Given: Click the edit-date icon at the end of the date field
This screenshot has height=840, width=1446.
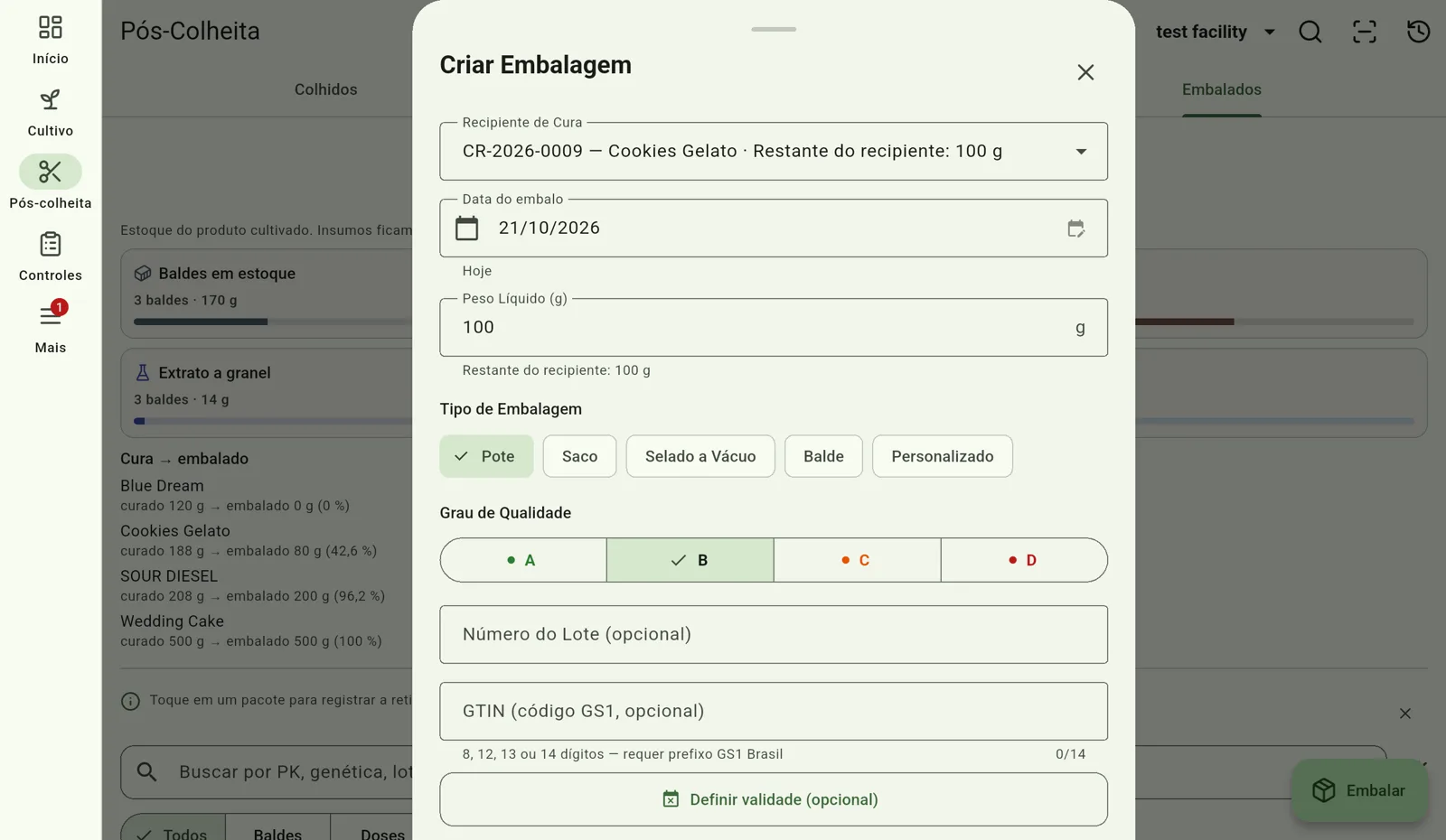Looking at the screenshot, I should click(x=1075, y=229).
